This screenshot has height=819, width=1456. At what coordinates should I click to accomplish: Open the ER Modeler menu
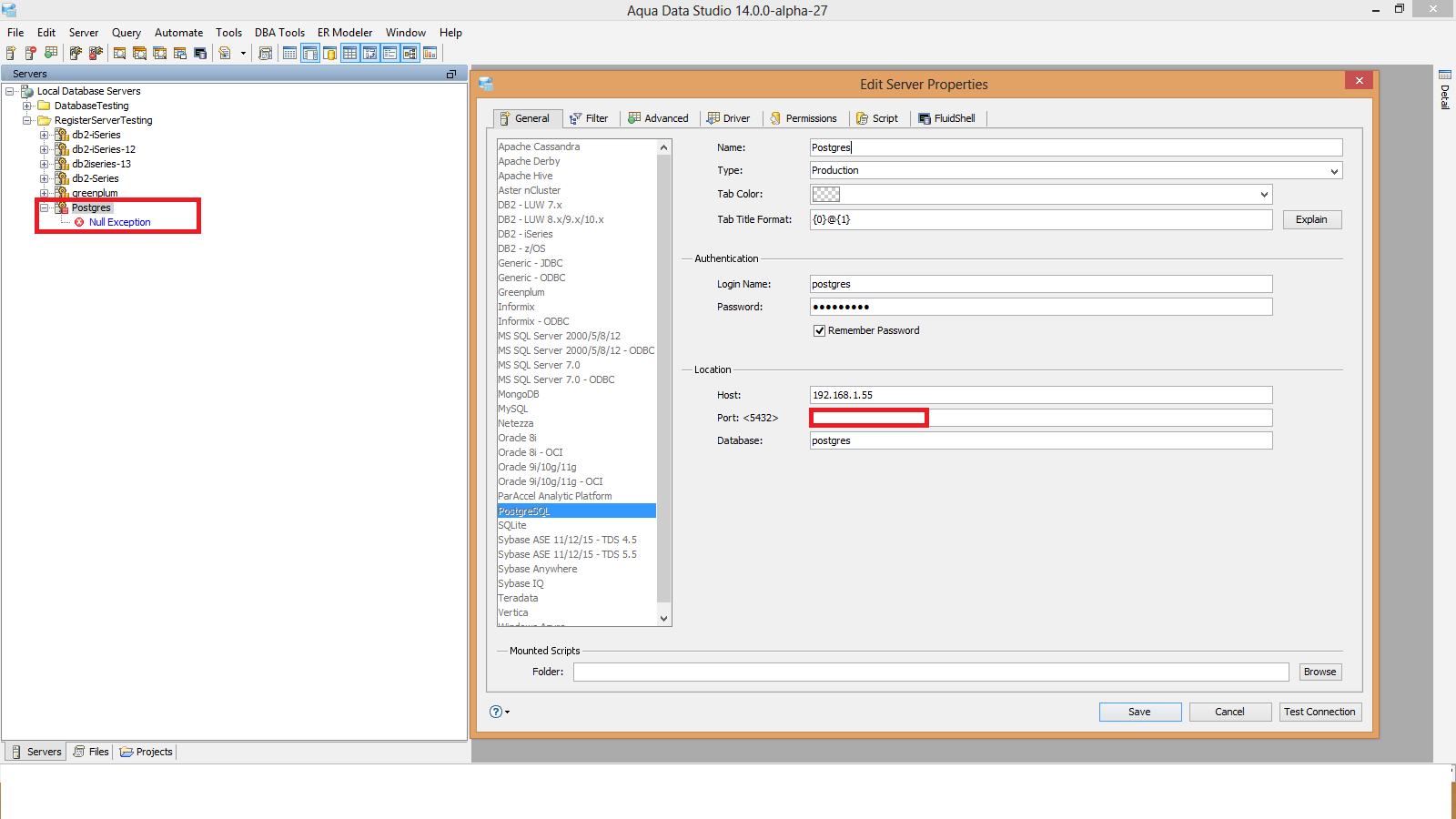pyautogui.click(x=345, y=33)
